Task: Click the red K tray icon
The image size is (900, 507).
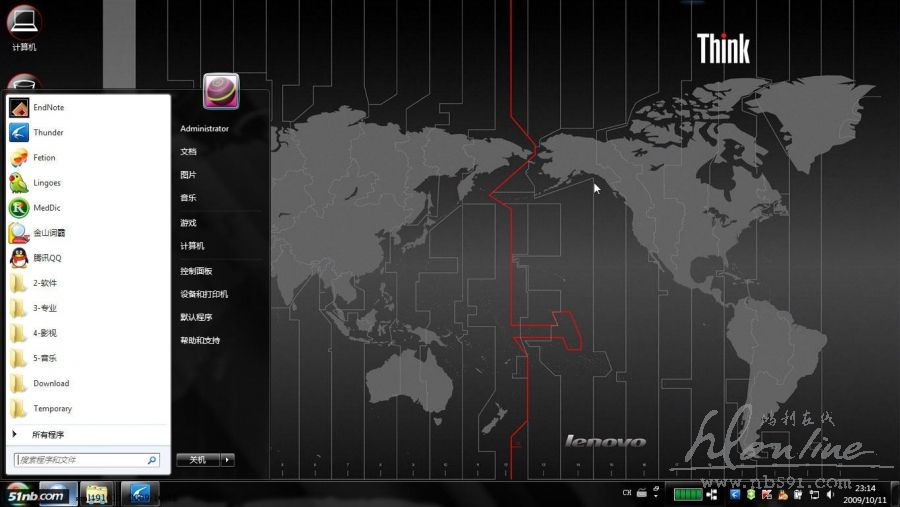Action: click(x=767, y=494)
